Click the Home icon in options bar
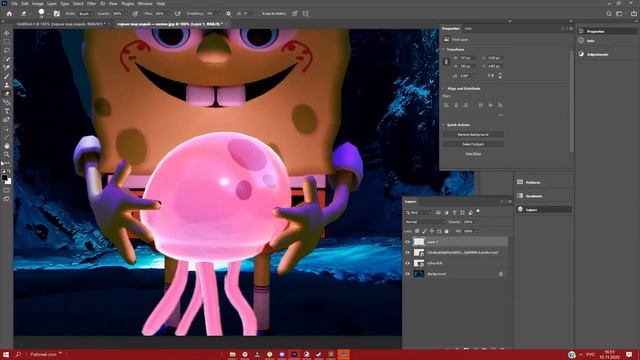This screenshot has height=360, width=640. 9,13
